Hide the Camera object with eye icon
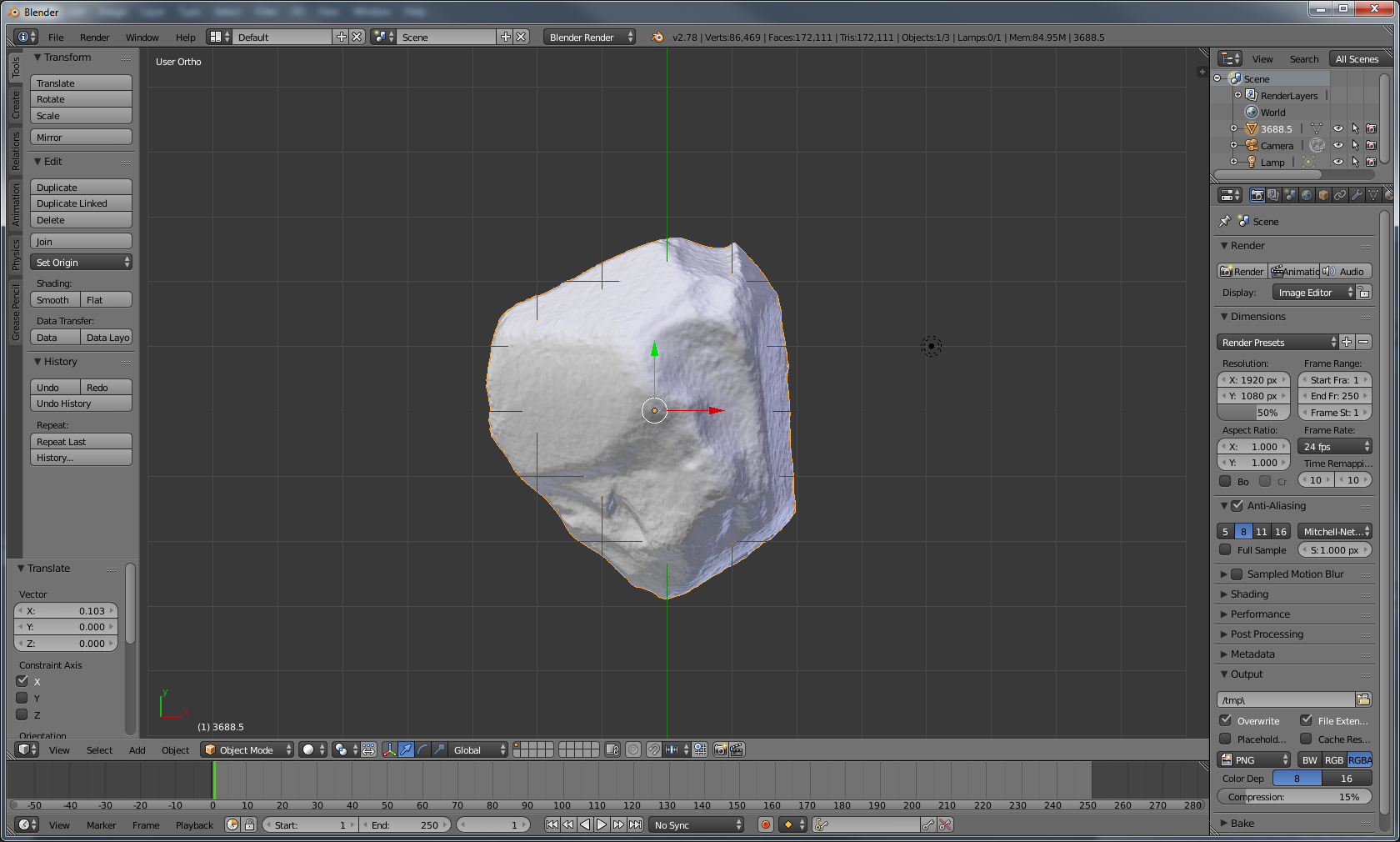This screenshot has height=842, width=1400. (x=1337, y=145)
